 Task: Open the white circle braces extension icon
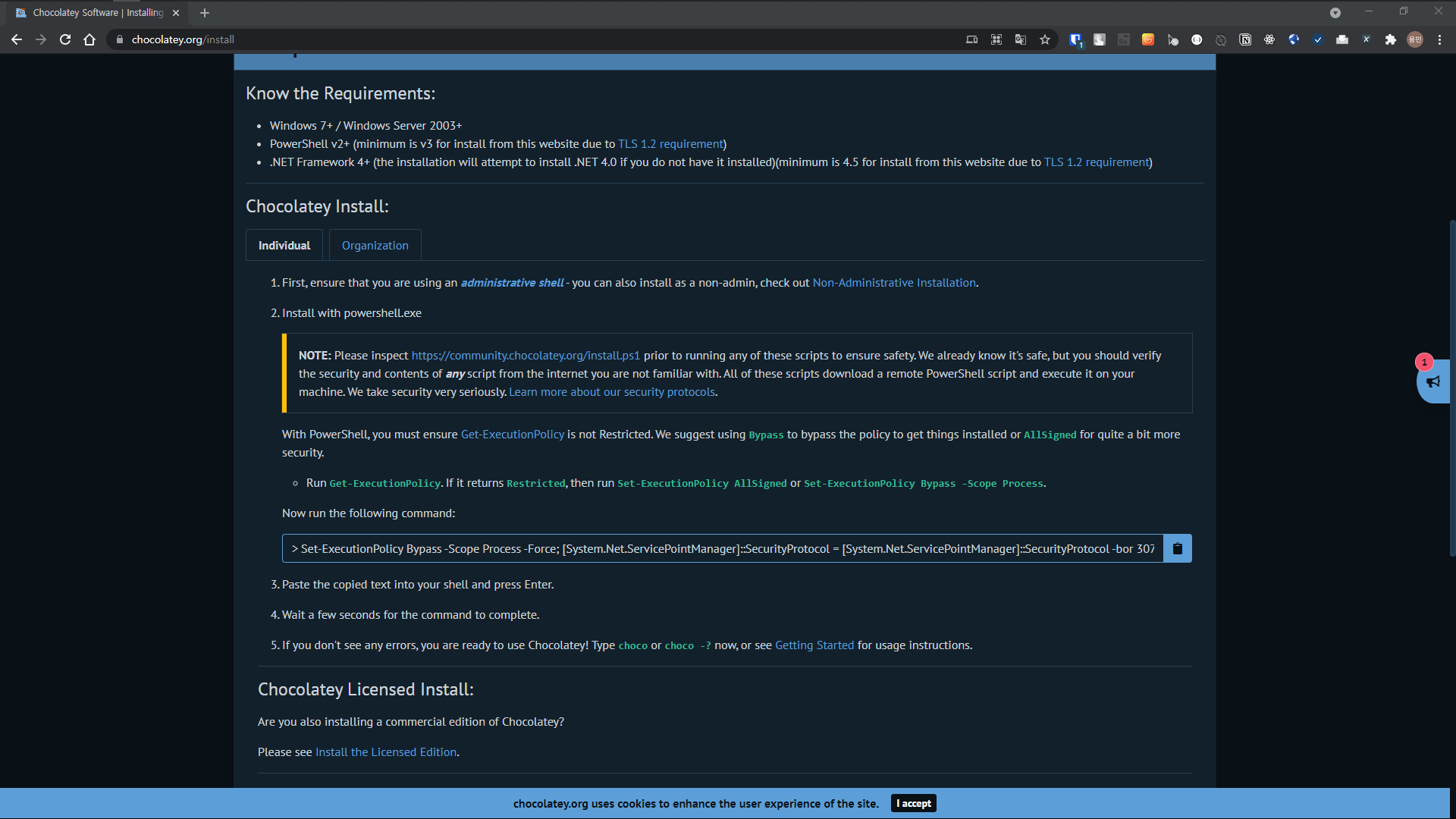tap(1197, 39)
